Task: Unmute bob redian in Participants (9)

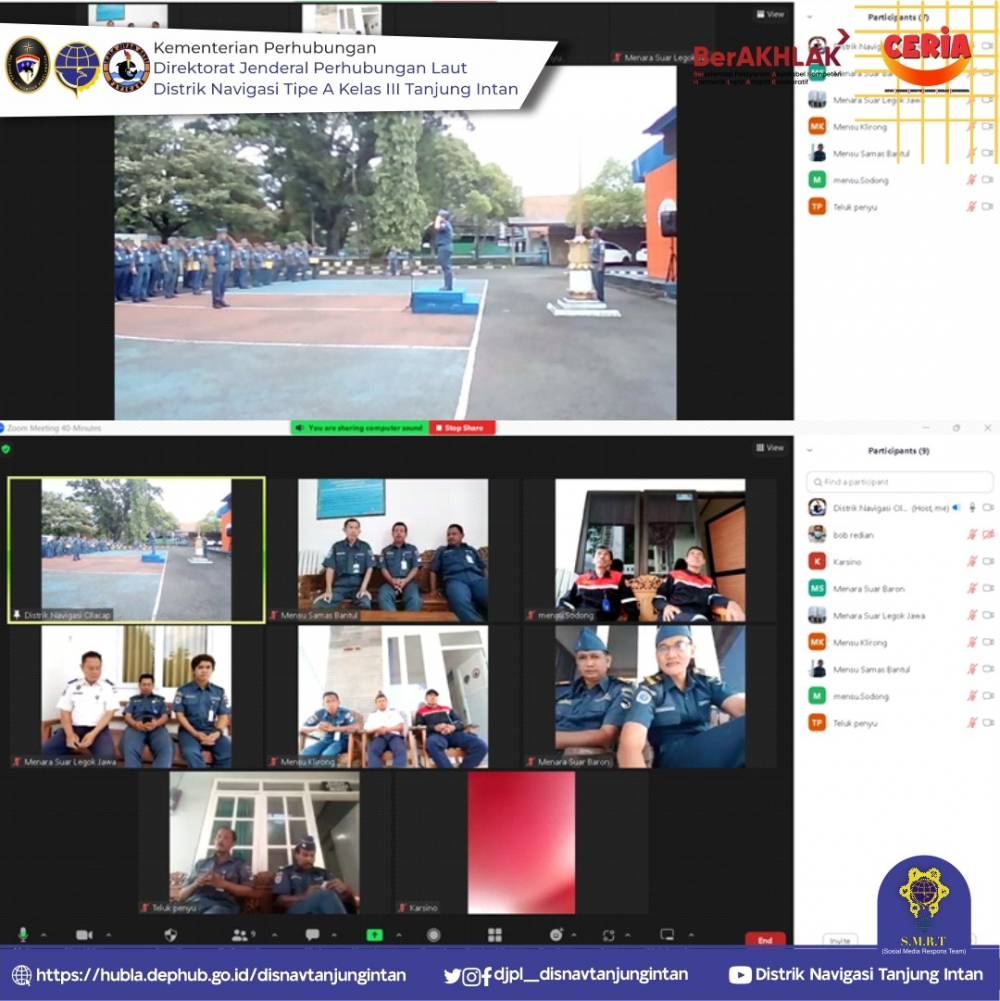Action: tap(972, 535)
